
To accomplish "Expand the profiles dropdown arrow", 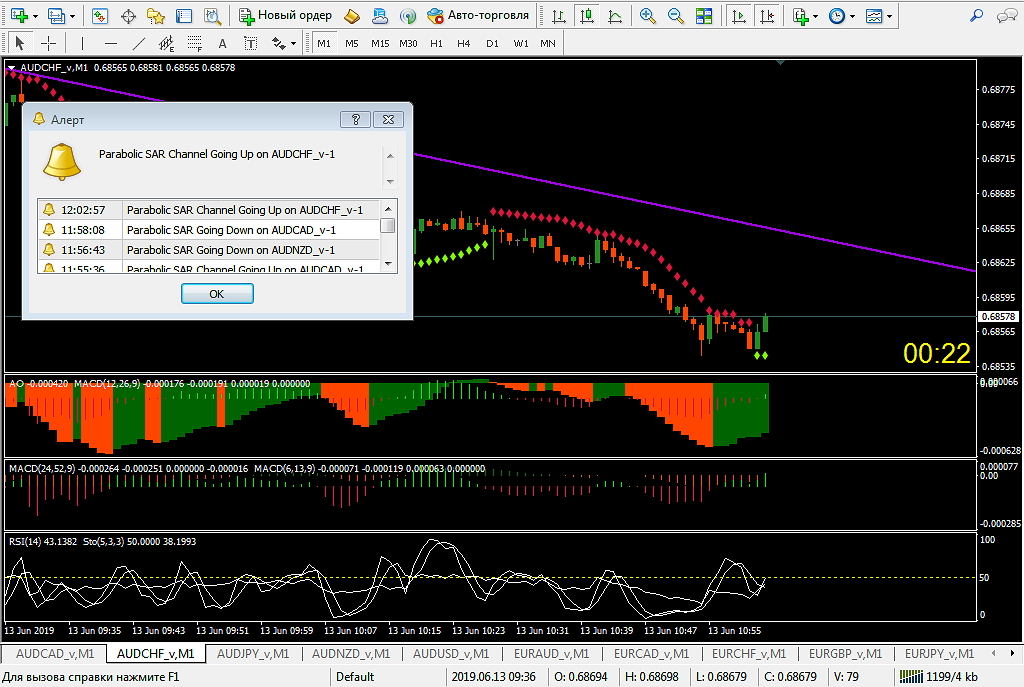I will 72,16.
